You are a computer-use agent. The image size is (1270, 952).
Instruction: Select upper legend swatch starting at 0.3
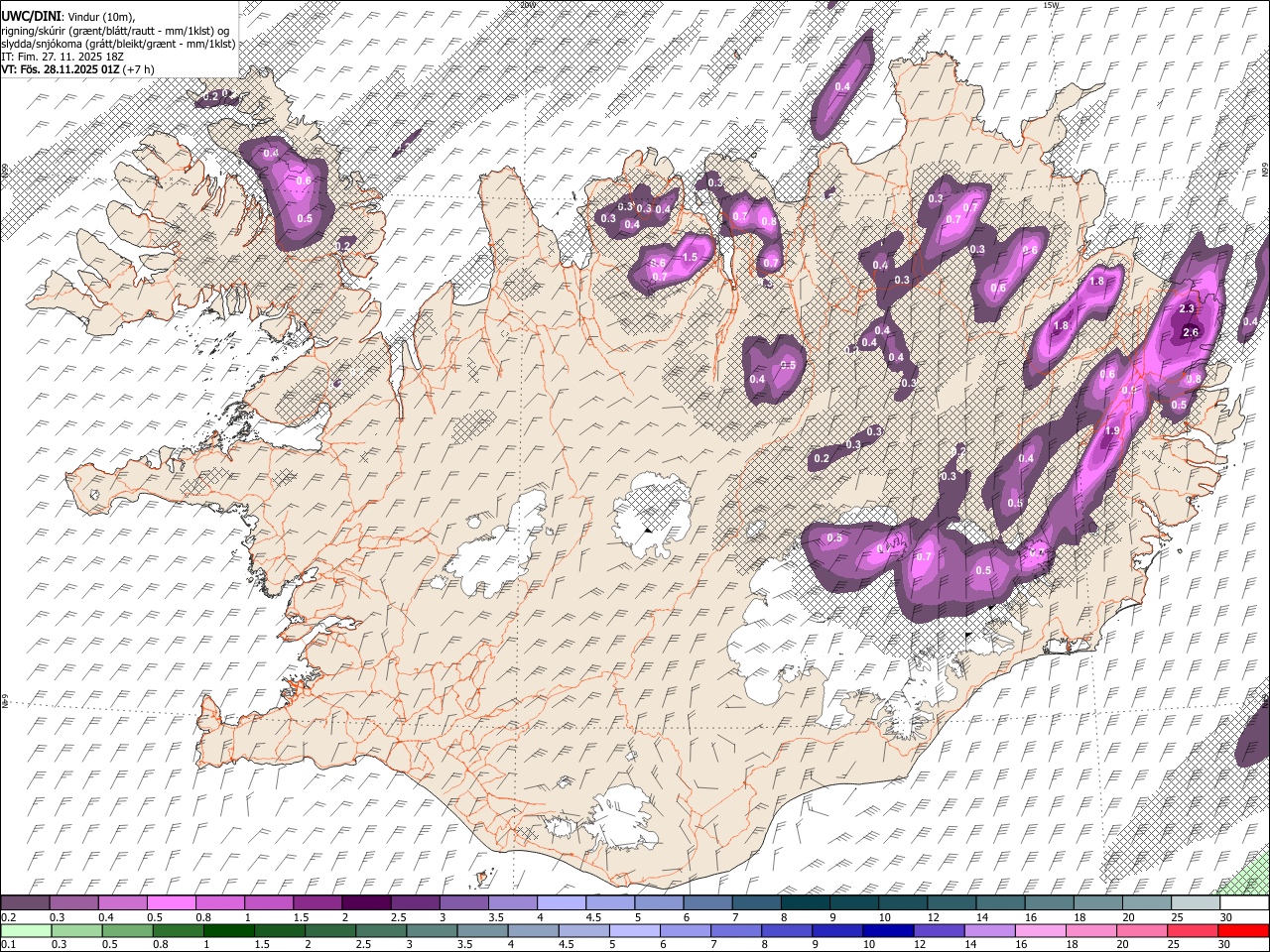pyautogui.click(x=73, y=902)
